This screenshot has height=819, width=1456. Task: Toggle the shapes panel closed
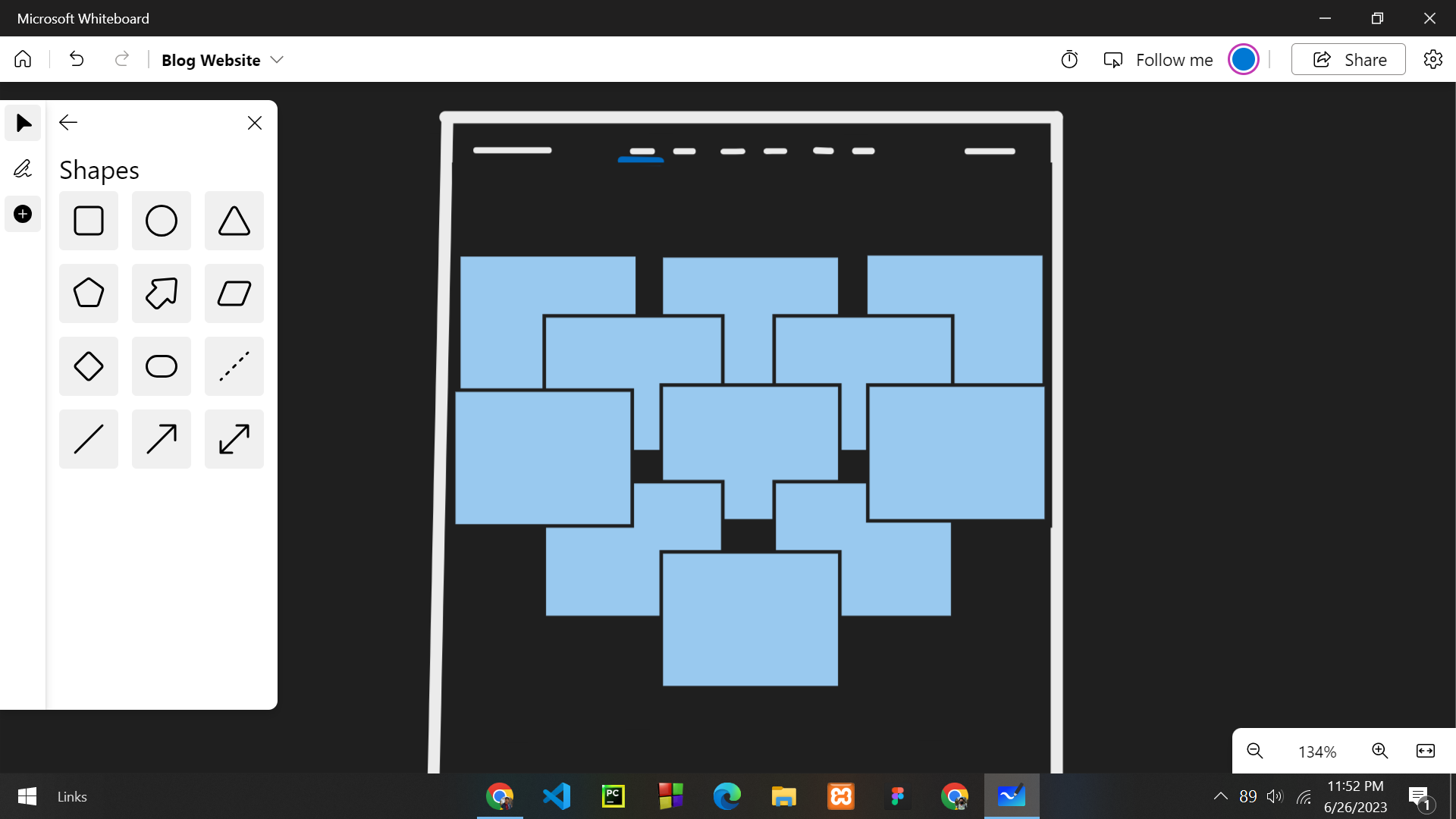tap(255, 122)
